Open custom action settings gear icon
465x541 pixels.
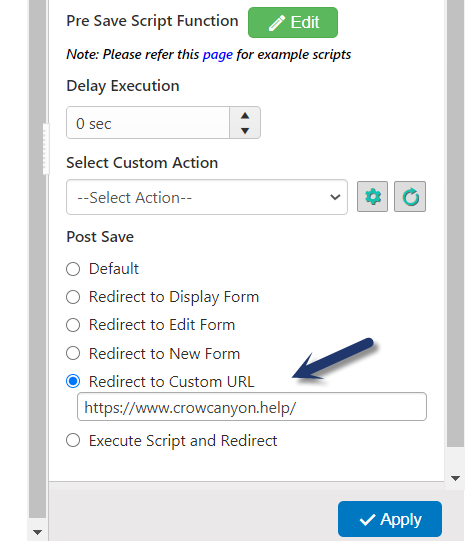pyautogui.click(x=372, y=197)
